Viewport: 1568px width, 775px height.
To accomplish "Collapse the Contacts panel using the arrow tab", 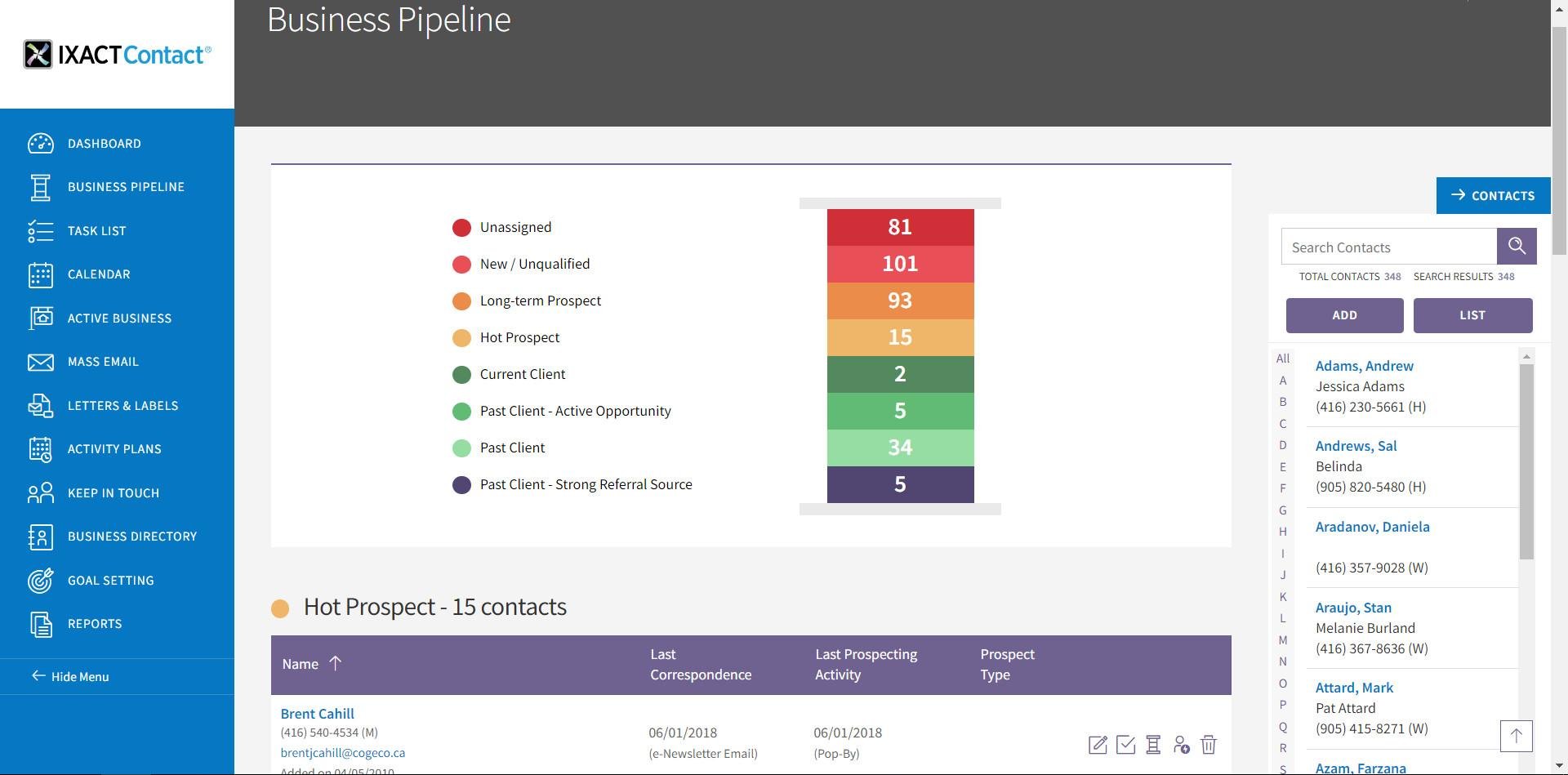I will tap(1493, 196).
